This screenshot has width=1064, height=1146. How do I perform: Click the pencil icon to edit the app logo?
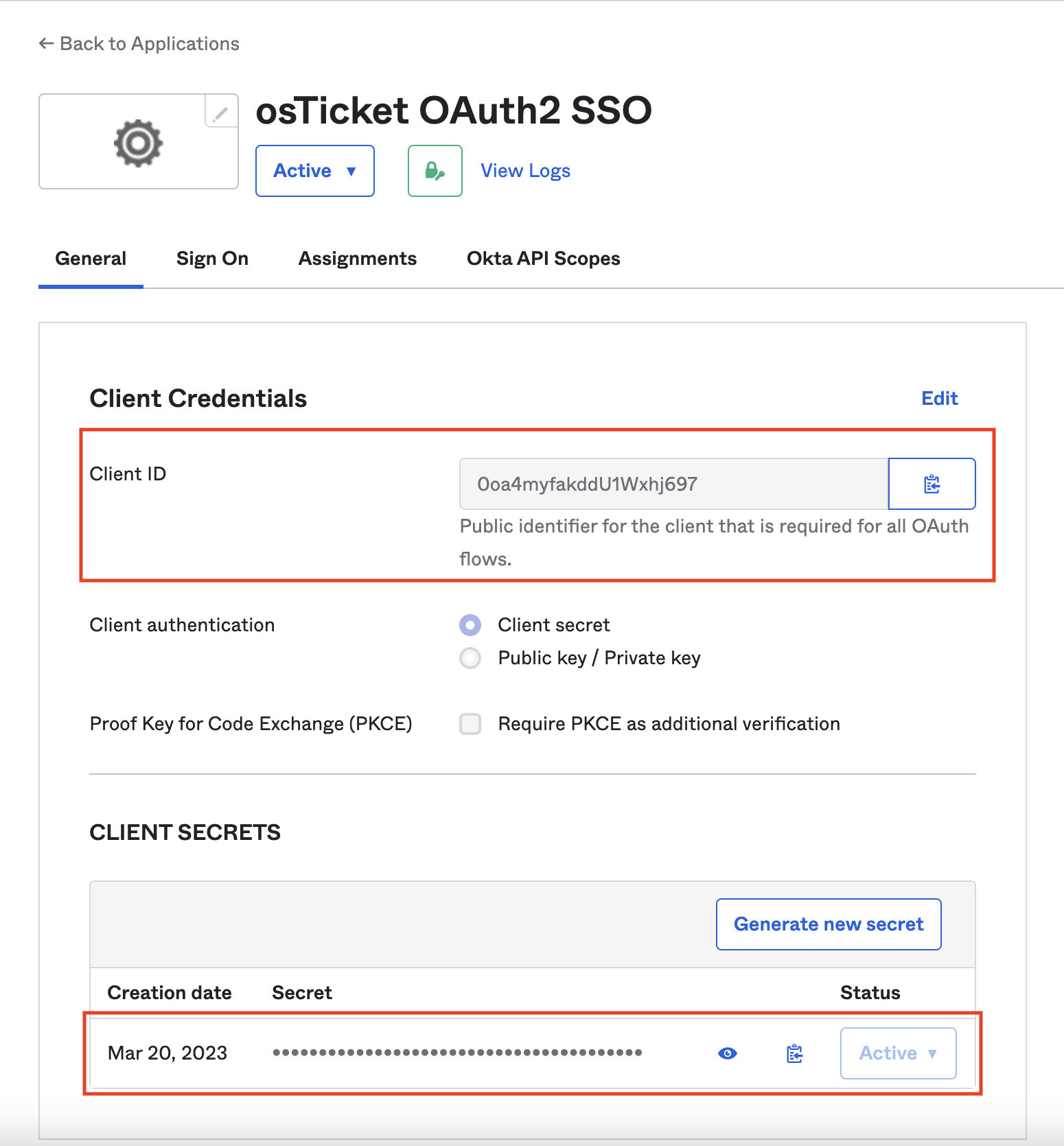coord(219,114)
